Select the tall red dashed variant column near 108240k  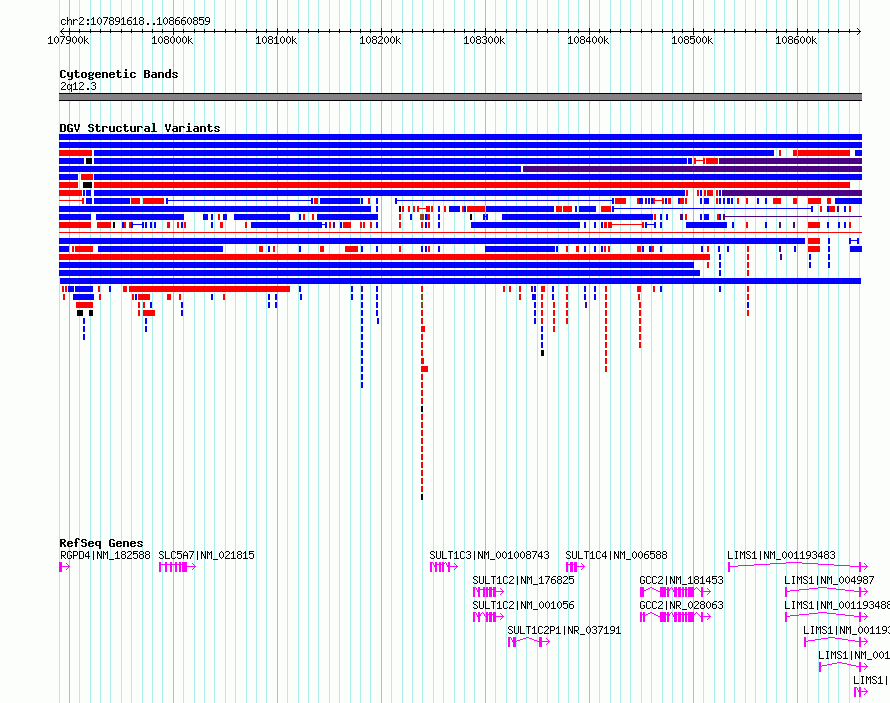click(422, 392)
